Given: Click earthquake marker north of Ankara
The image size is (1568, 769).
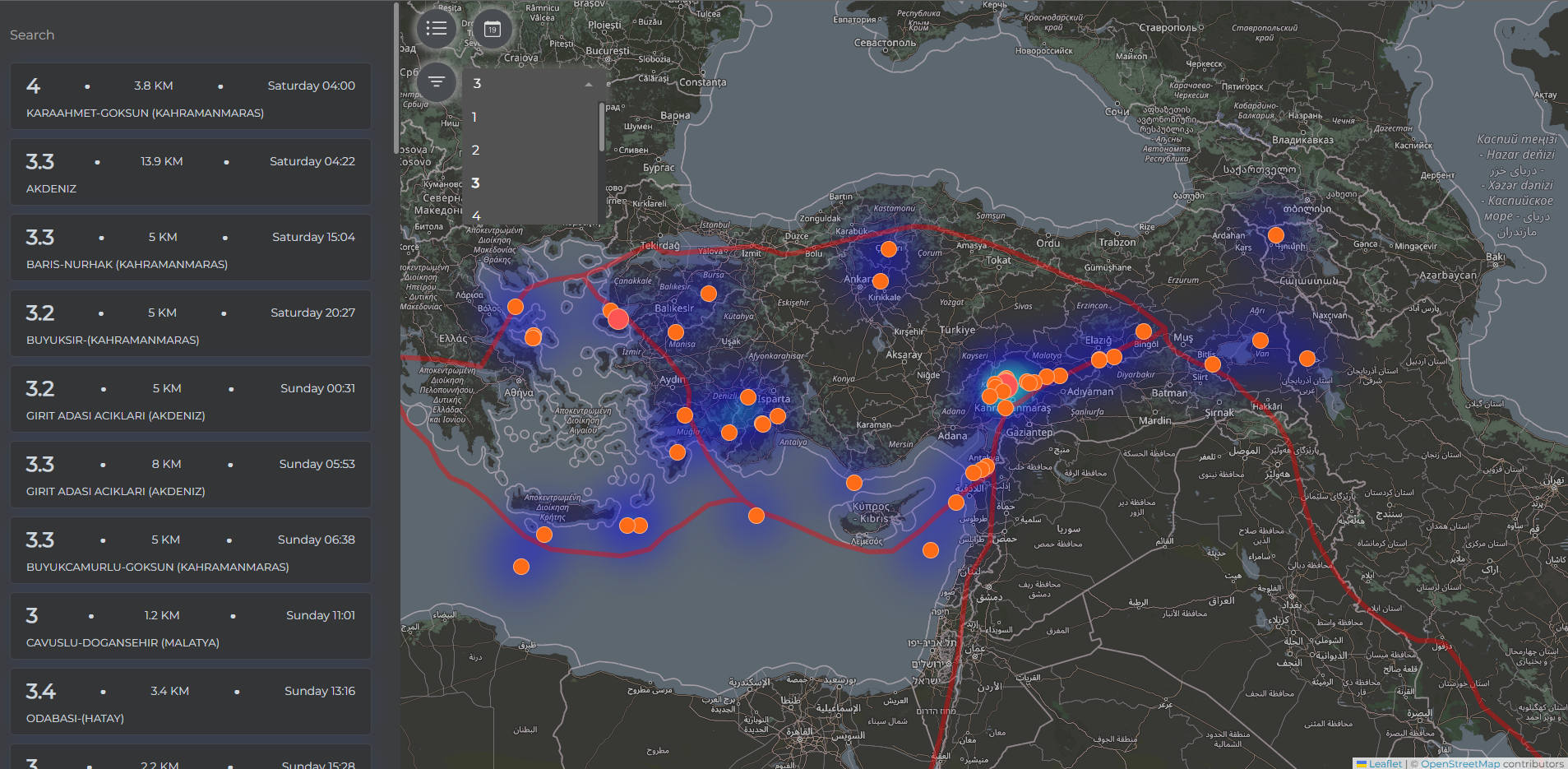Looking at the screenshot, I should click(889, 249).
